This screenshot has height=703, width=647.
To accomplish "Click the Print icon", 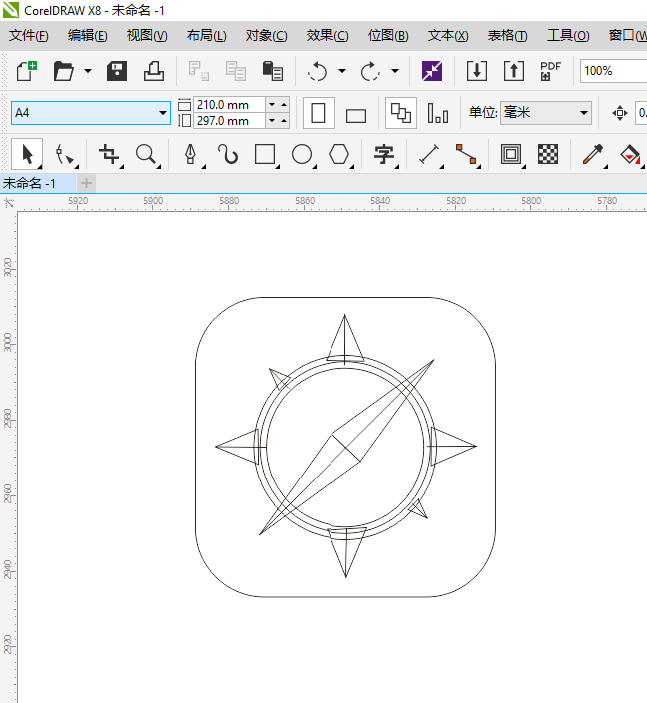I will [x=154, y=71].
